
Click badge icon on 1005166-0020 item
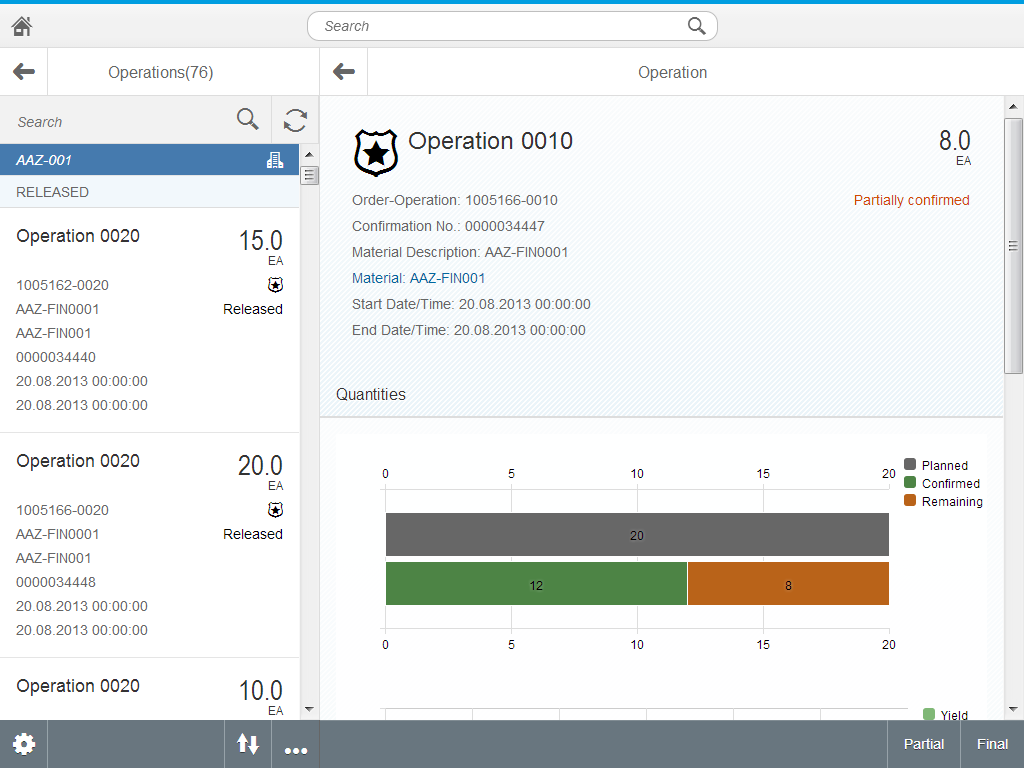pyautogui.click(x=276, y=510)
